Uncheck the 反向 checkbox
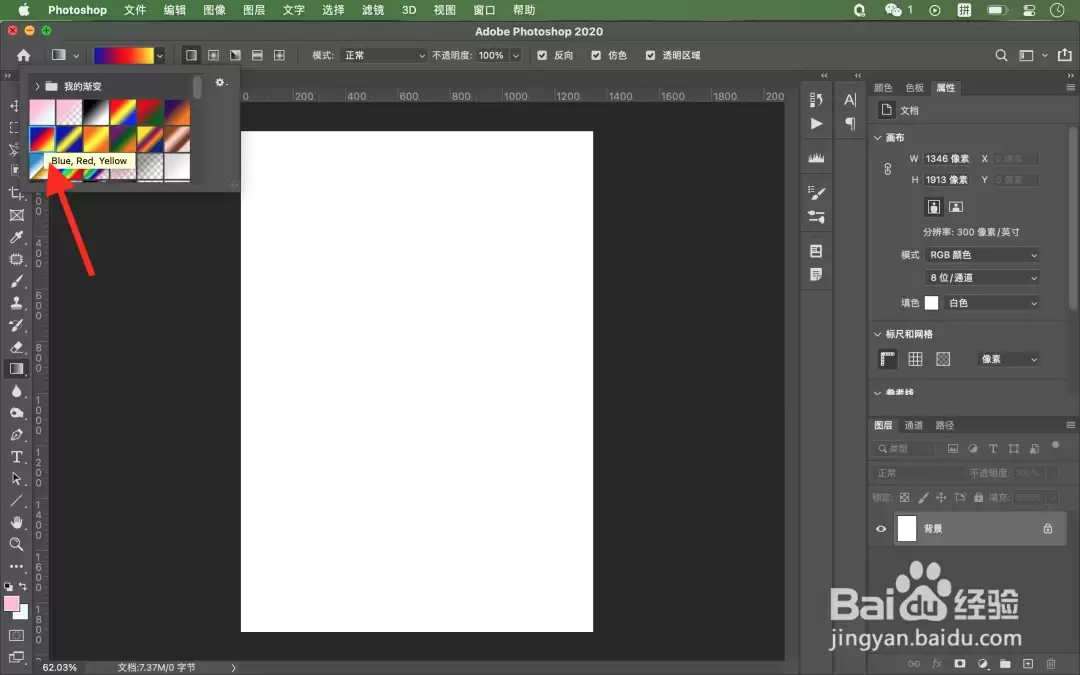 (x=542, y=55)
